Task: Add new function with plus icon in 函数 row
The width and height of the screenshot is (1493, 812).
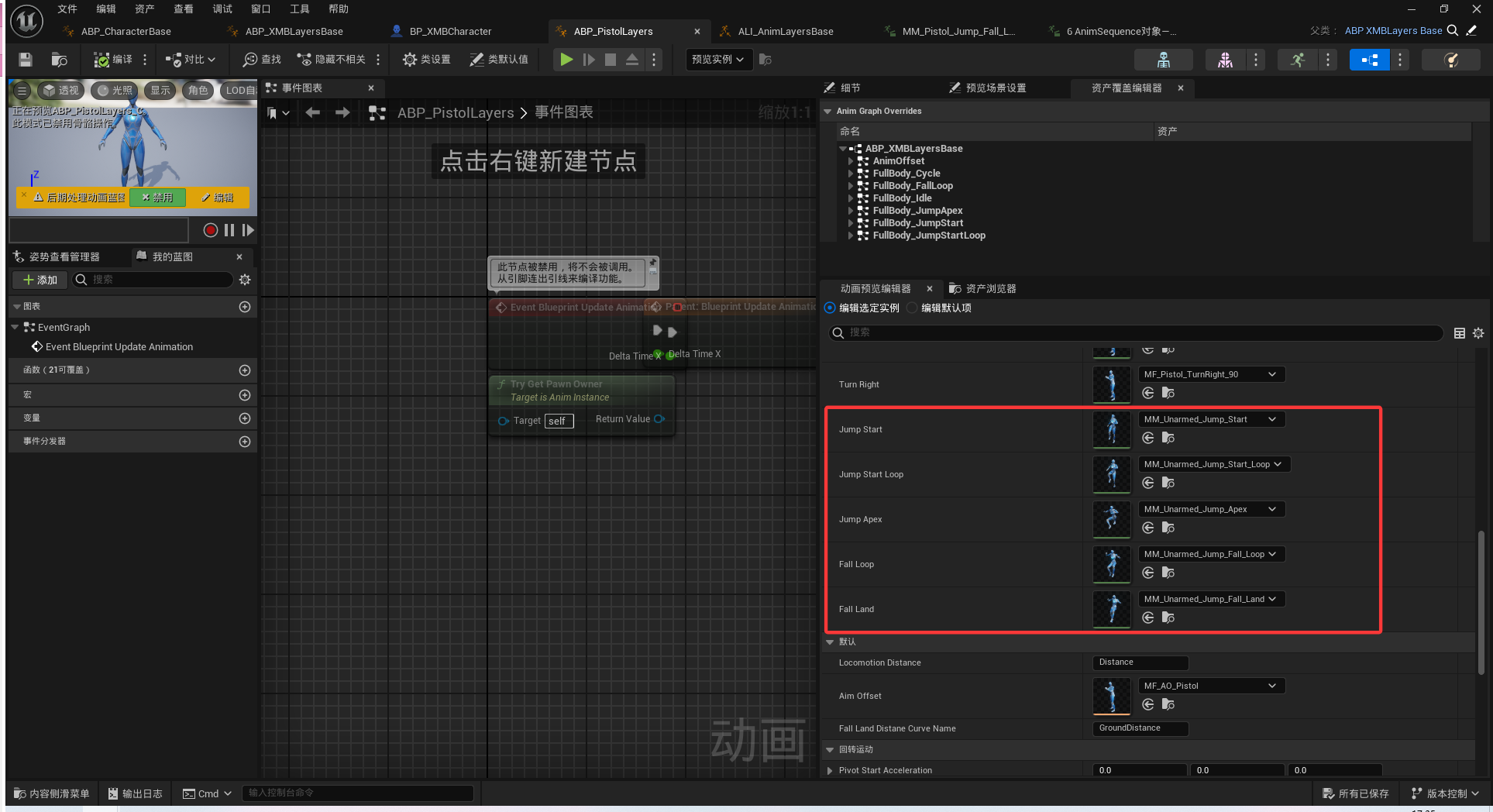Action: (245, 370)
